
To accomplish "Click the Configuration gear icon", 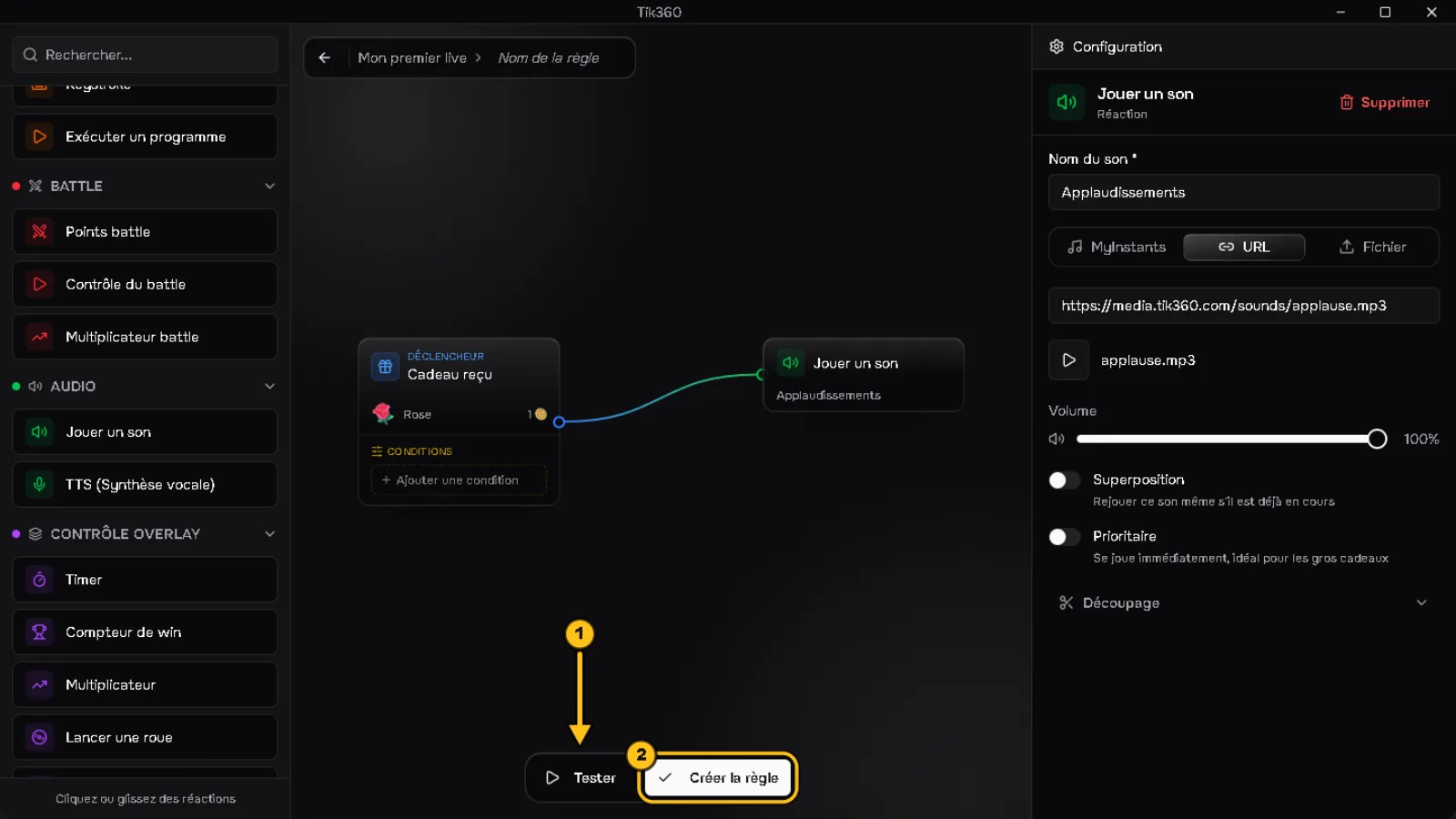I will point(1057,46).
